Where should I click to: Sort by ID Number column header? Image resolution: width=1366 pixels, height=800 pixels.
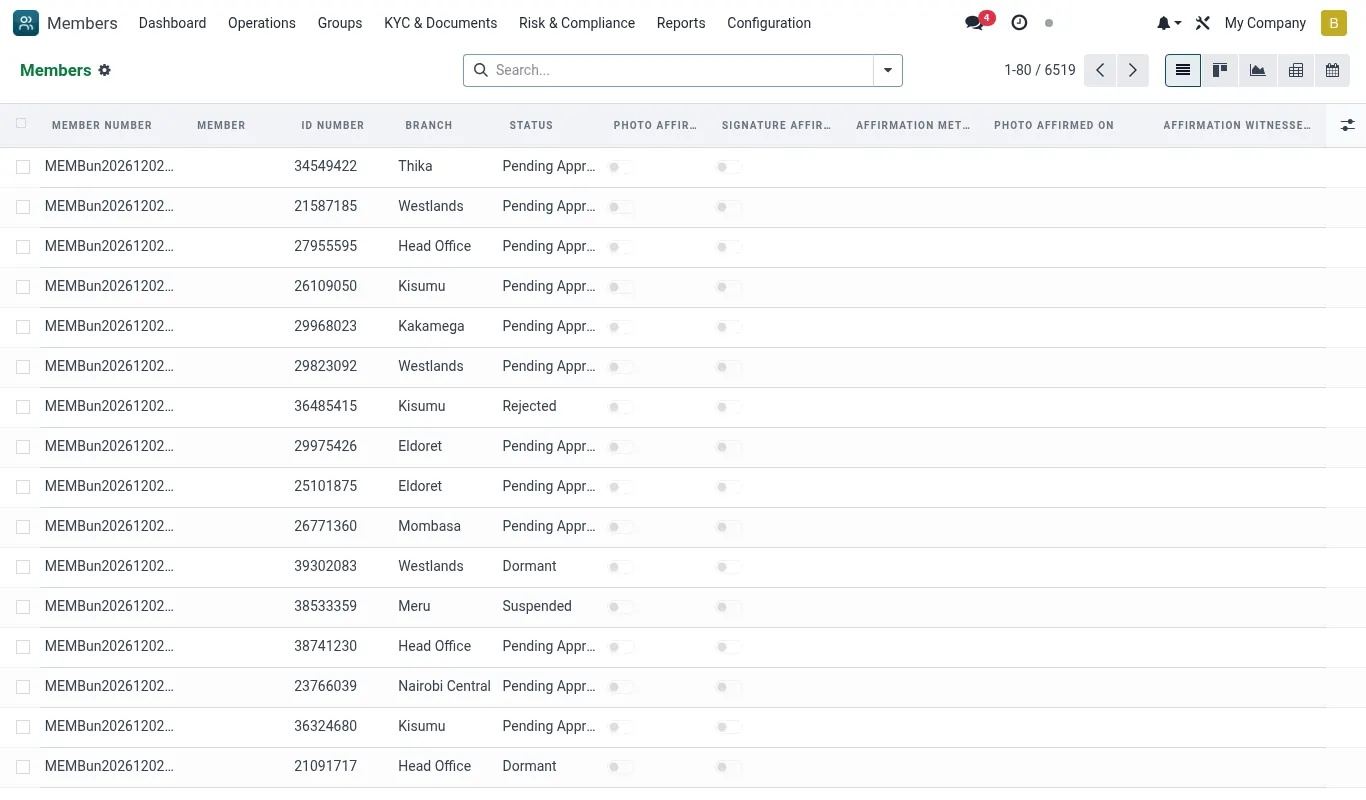coord(333,125)
